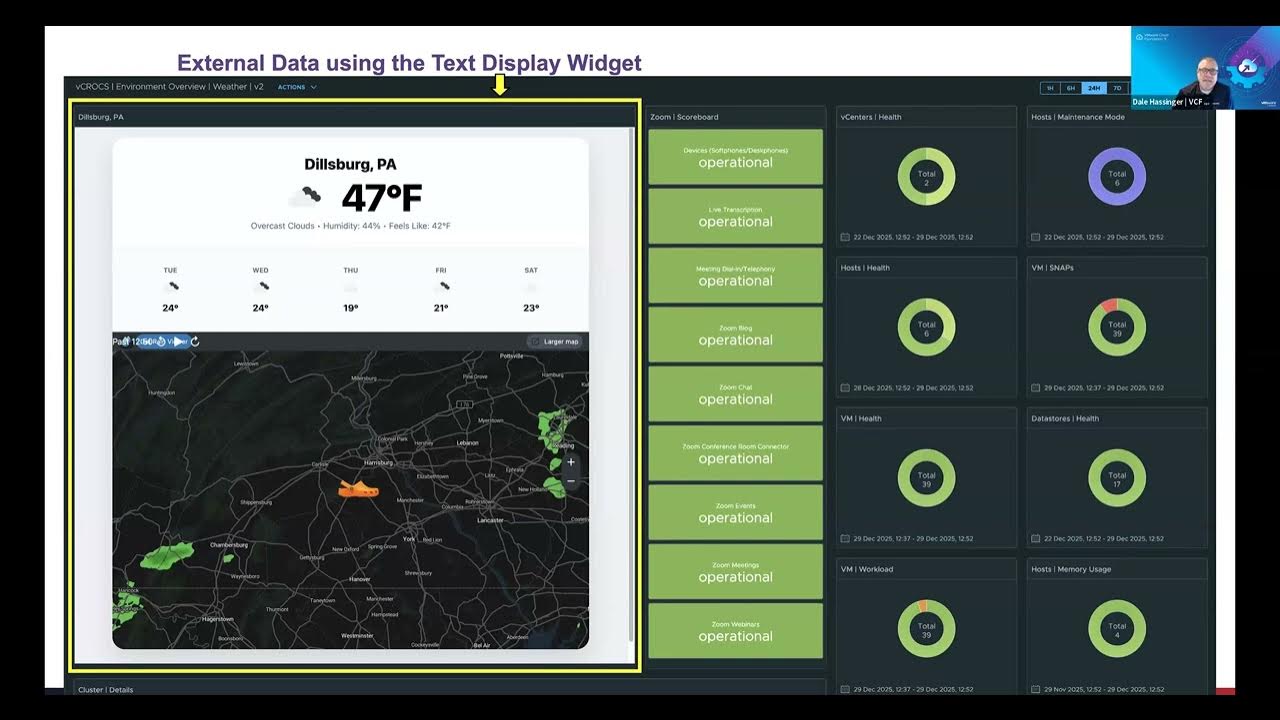Select the 1H time range
Viewport: 1280px width, 720px height.
coord(1050,88)
